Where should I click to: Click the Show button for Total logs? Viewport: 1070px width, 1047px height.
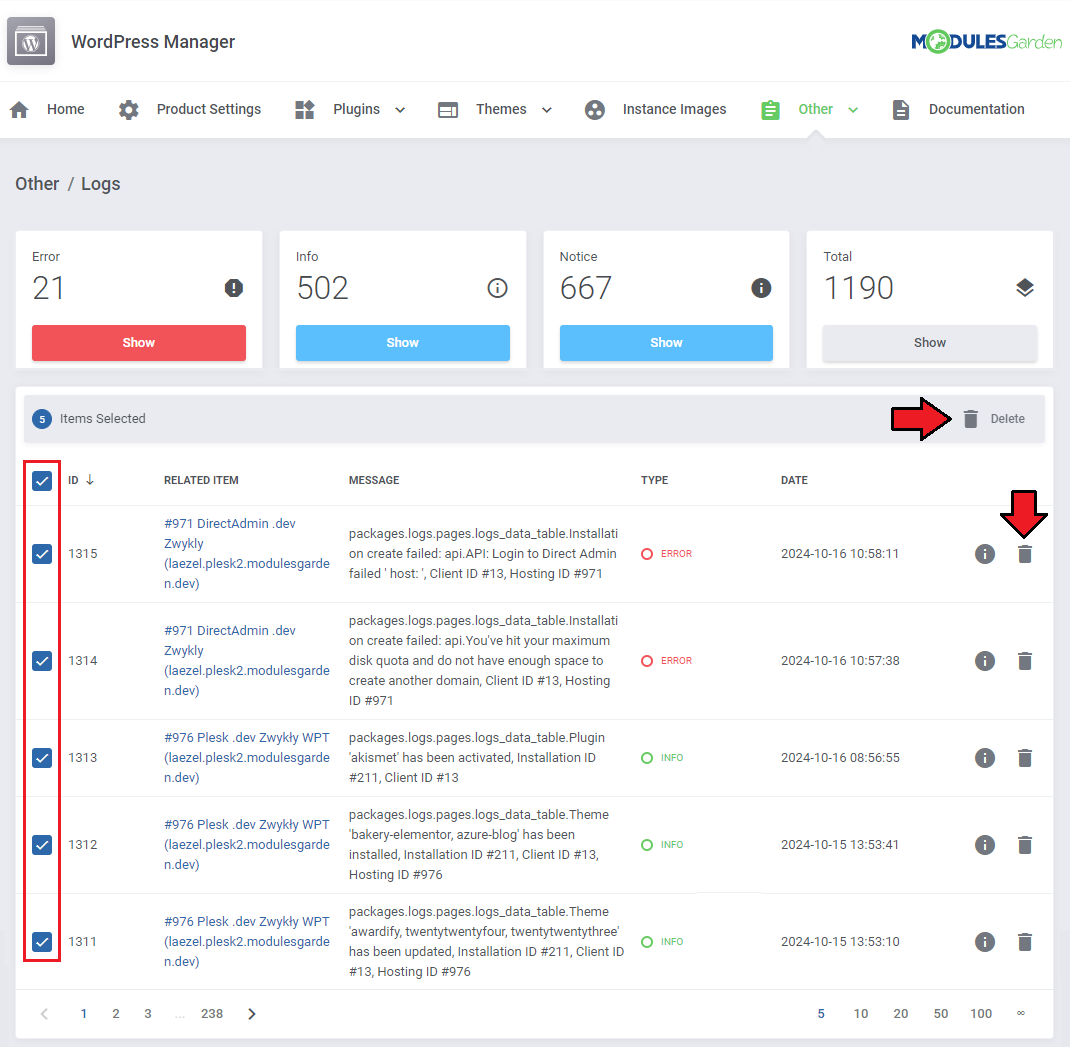point(929,343)
